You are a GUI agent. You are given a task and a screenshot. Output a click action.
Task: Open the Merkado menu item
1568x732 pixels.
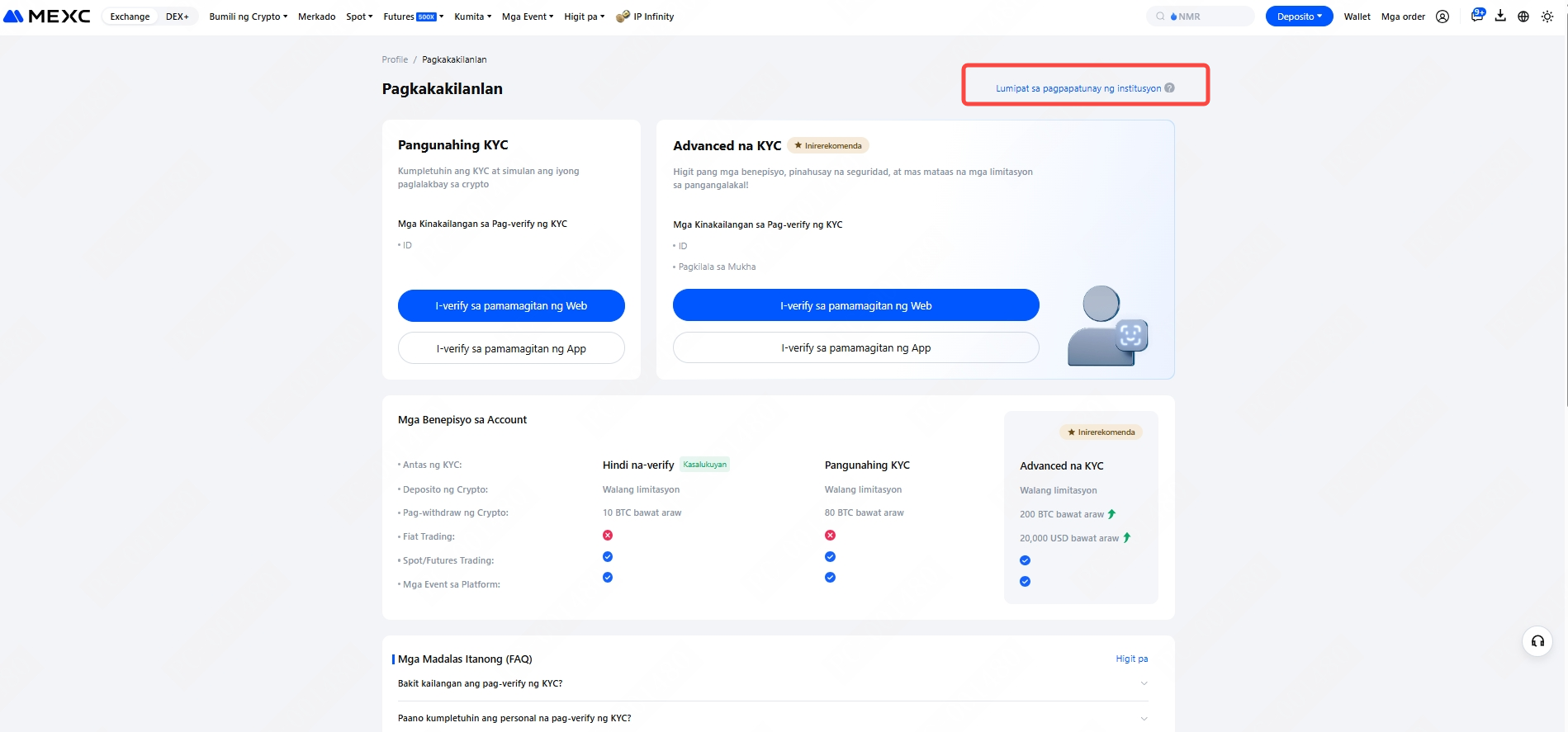[316, 17]
